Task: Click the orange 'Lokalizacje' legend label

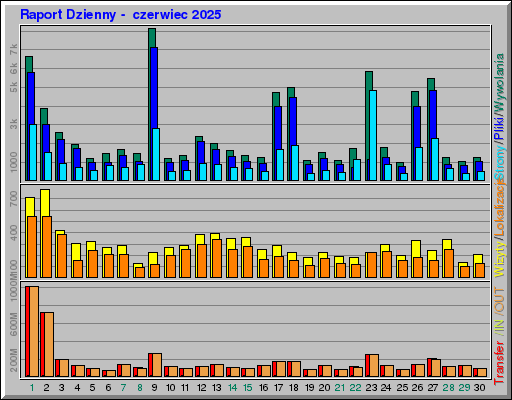Action: coord(499,208)
